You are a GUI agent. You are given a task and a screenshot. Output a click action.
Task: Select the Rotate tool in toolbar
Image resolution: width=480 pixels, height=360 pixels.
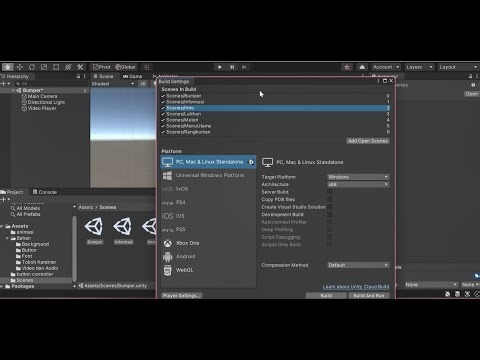click(32, 67)
